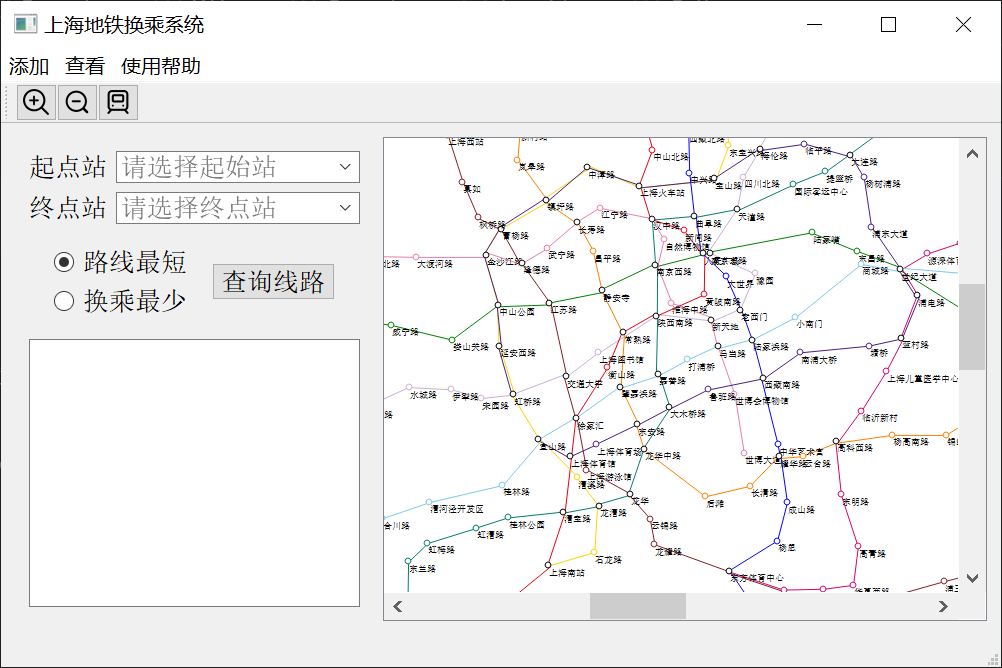The height and width of the screenshot is (668, 1002).
Task: Click the metro train toolbar icon
Action: [118, 101]
